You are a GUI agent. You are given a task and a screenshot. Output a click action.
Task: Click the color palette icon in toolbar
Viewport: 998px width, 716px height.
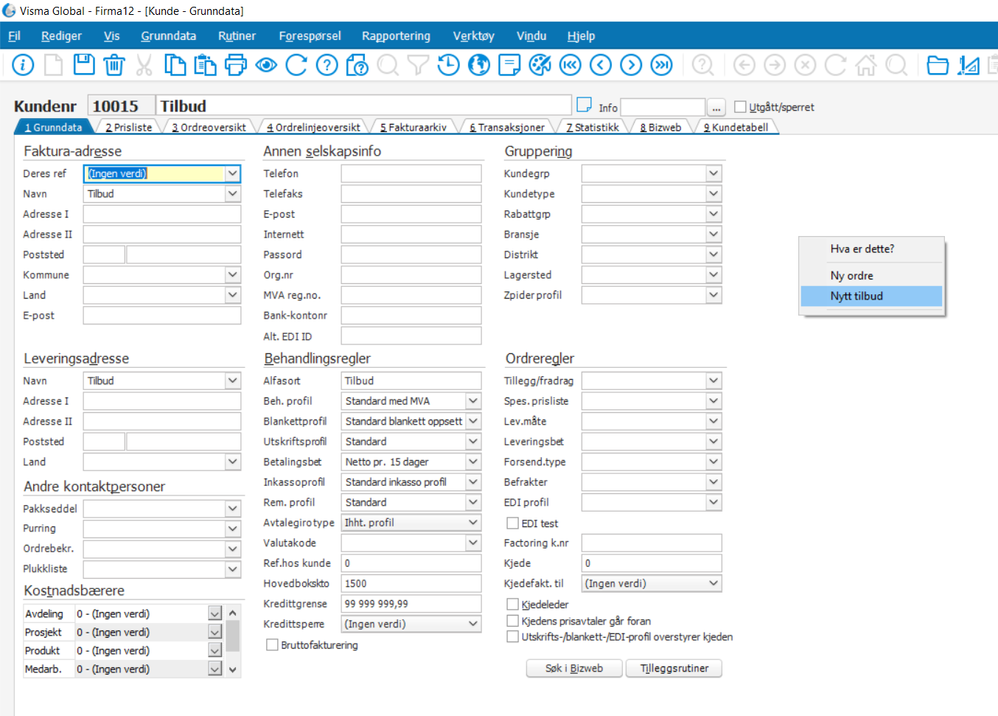tap(540, 66)
